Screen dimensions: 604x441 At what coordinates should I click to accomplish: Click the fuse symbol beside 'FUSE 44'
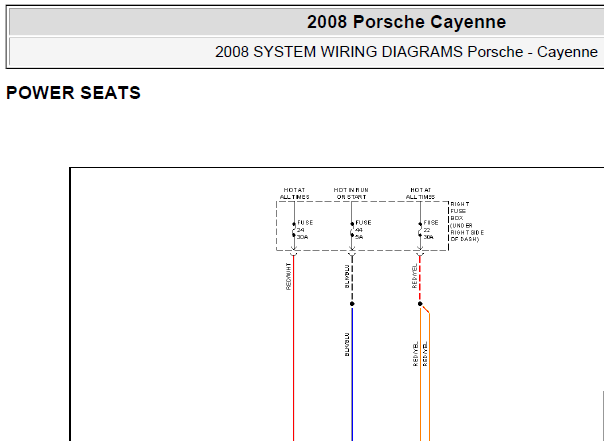point(352,230)
